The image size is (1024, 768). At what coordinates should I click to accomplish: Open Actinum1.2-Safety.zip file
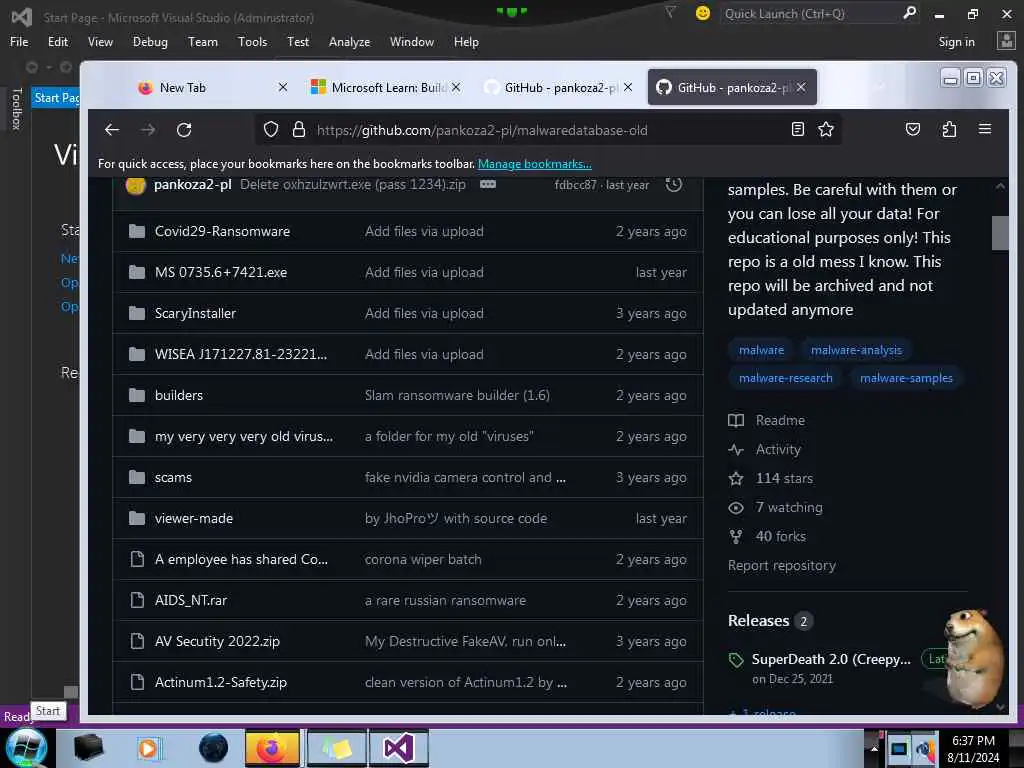tap(221, 682)
